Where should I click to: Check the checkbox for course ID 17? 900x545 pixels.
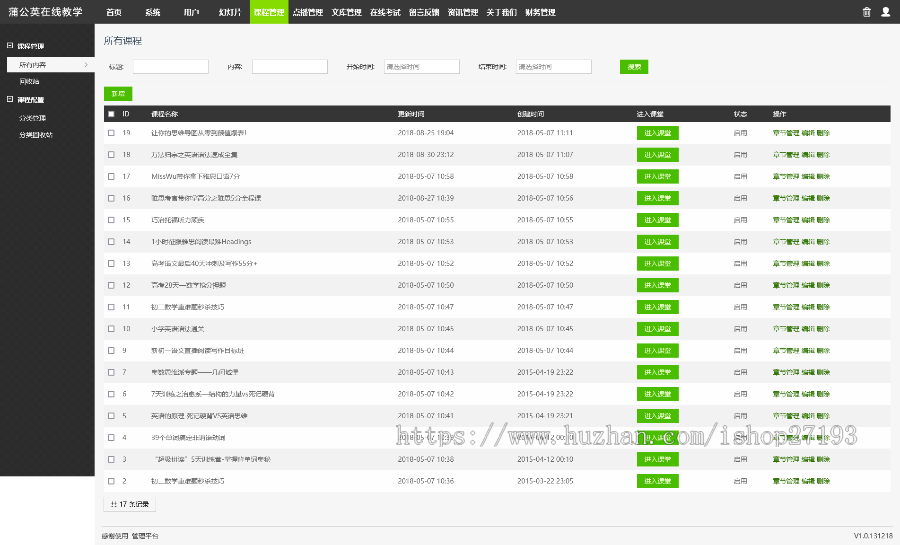click(111, 176)
